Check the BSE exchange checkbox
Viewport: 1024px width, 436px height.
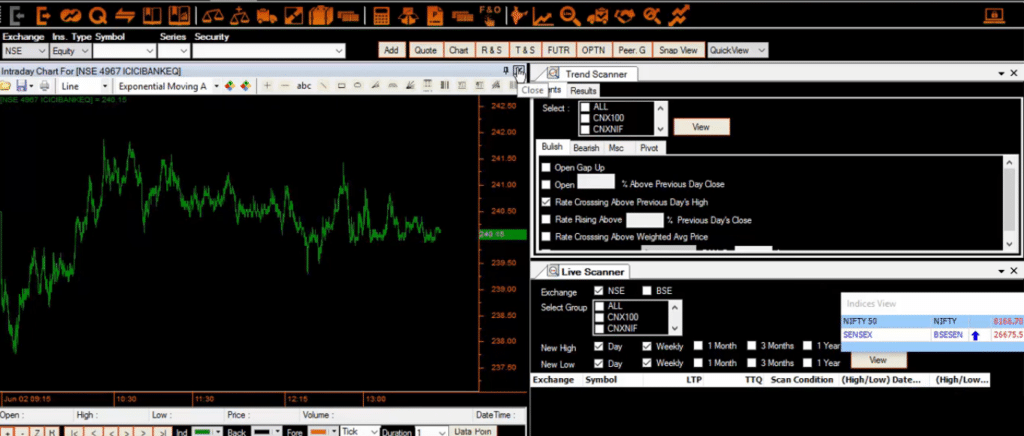tap(646, 291)
